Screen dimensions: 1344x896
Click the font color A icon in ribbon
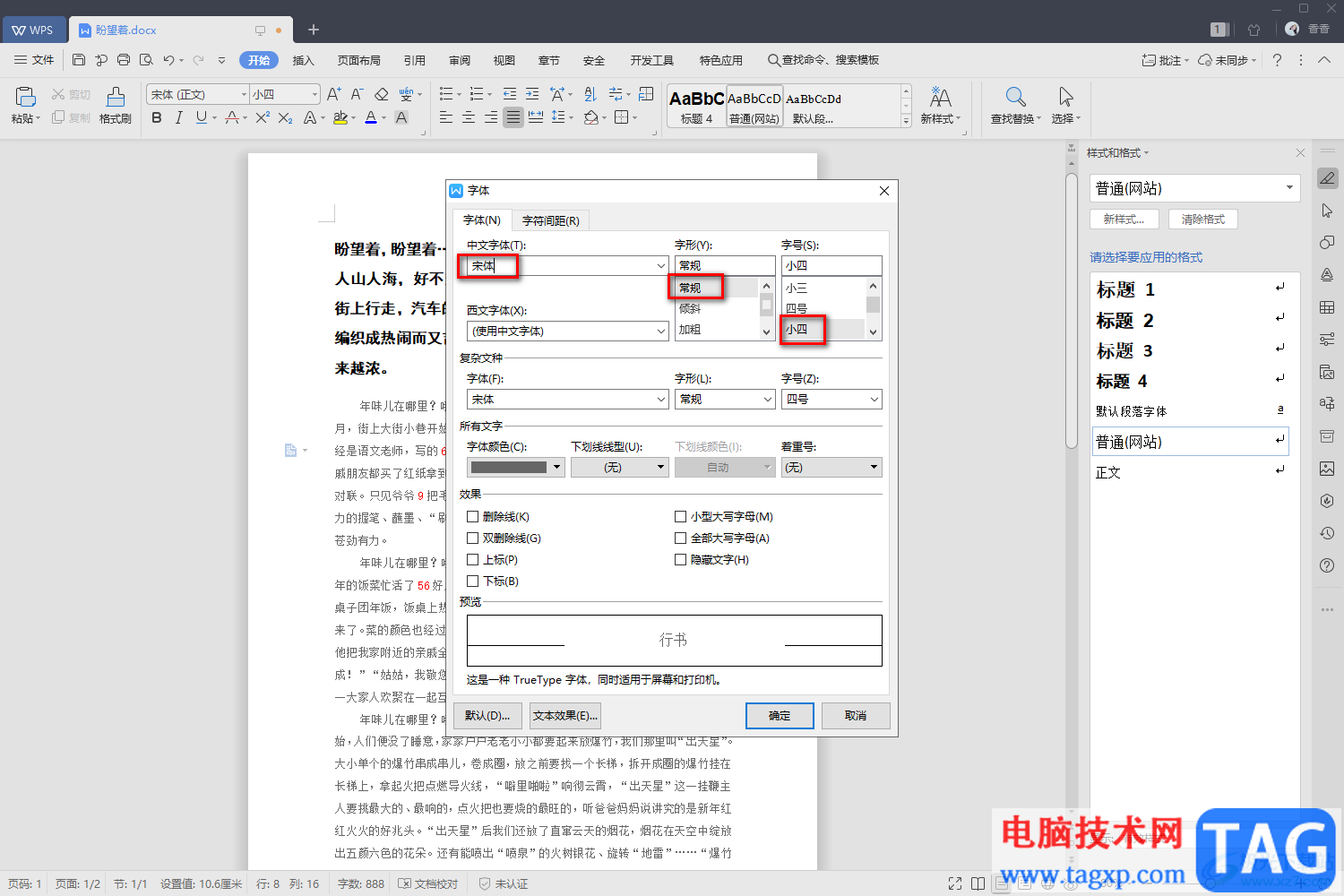point(371,117)
